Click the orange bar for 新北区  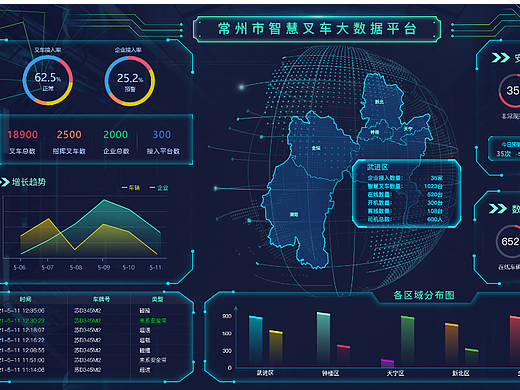pyautogui.click(x=452, y=344)
